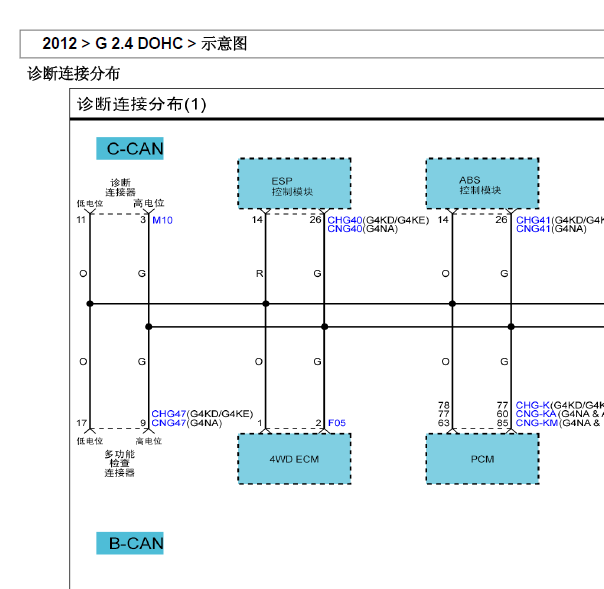
Task: Click pin number 17 of multi-check connector
Action: click(x=81, y=423)
